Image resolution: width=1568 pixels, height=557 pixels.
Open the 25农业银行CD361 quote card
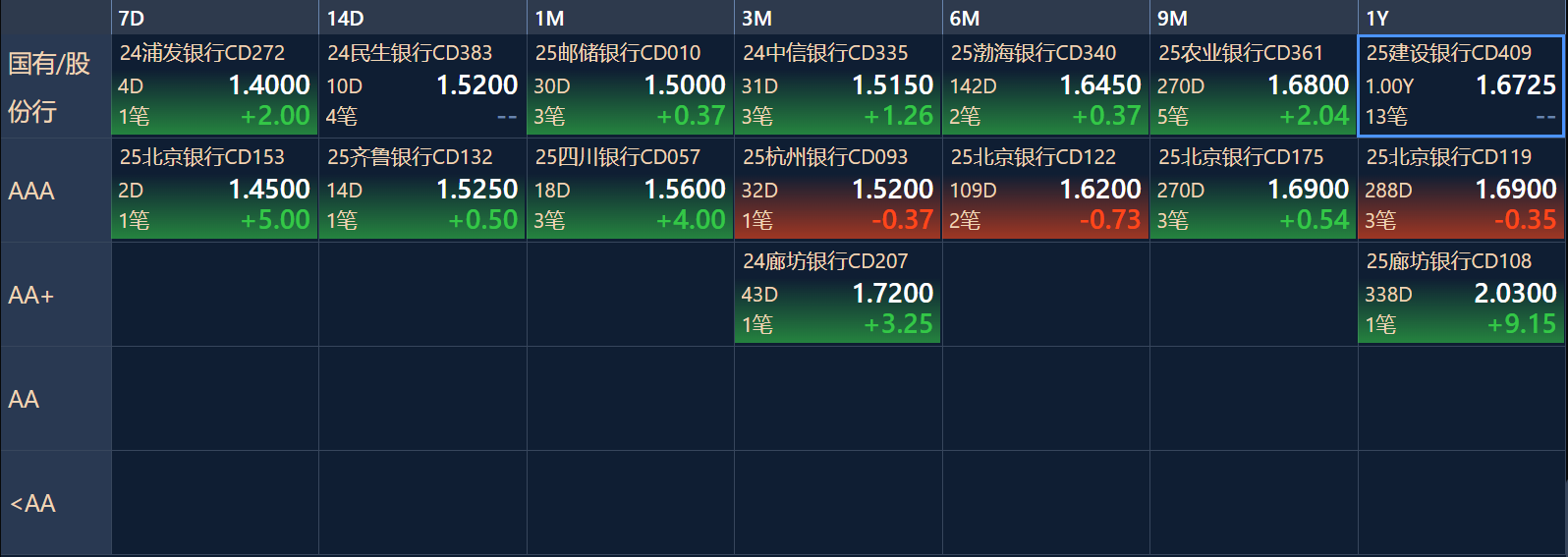coord(1254,85)
